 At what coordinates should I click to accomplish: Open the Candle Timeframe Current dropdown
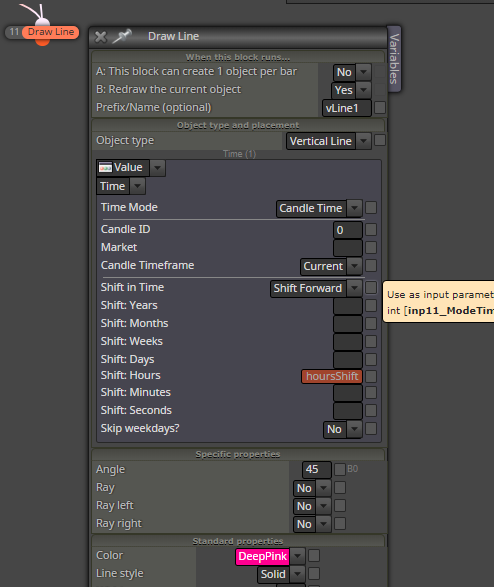331,266
